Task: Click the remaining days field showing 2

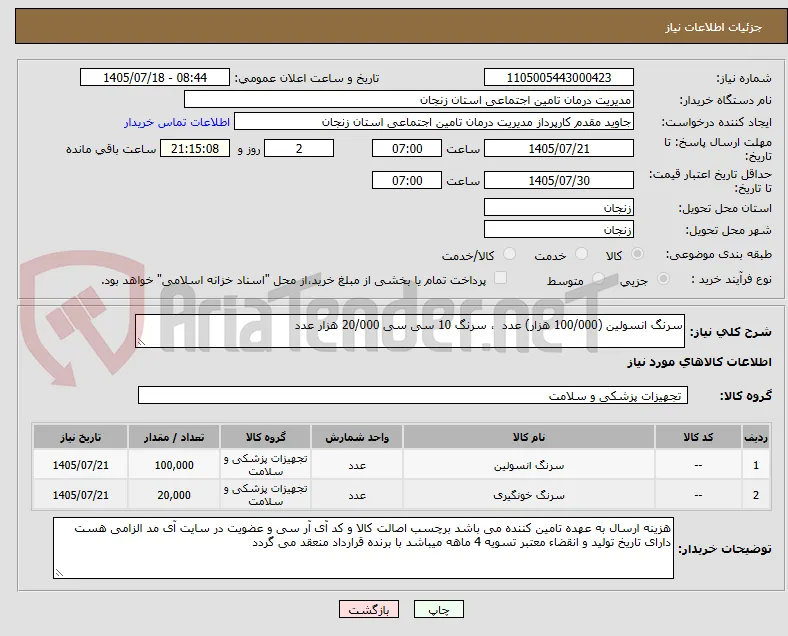Action: [299, 148]
